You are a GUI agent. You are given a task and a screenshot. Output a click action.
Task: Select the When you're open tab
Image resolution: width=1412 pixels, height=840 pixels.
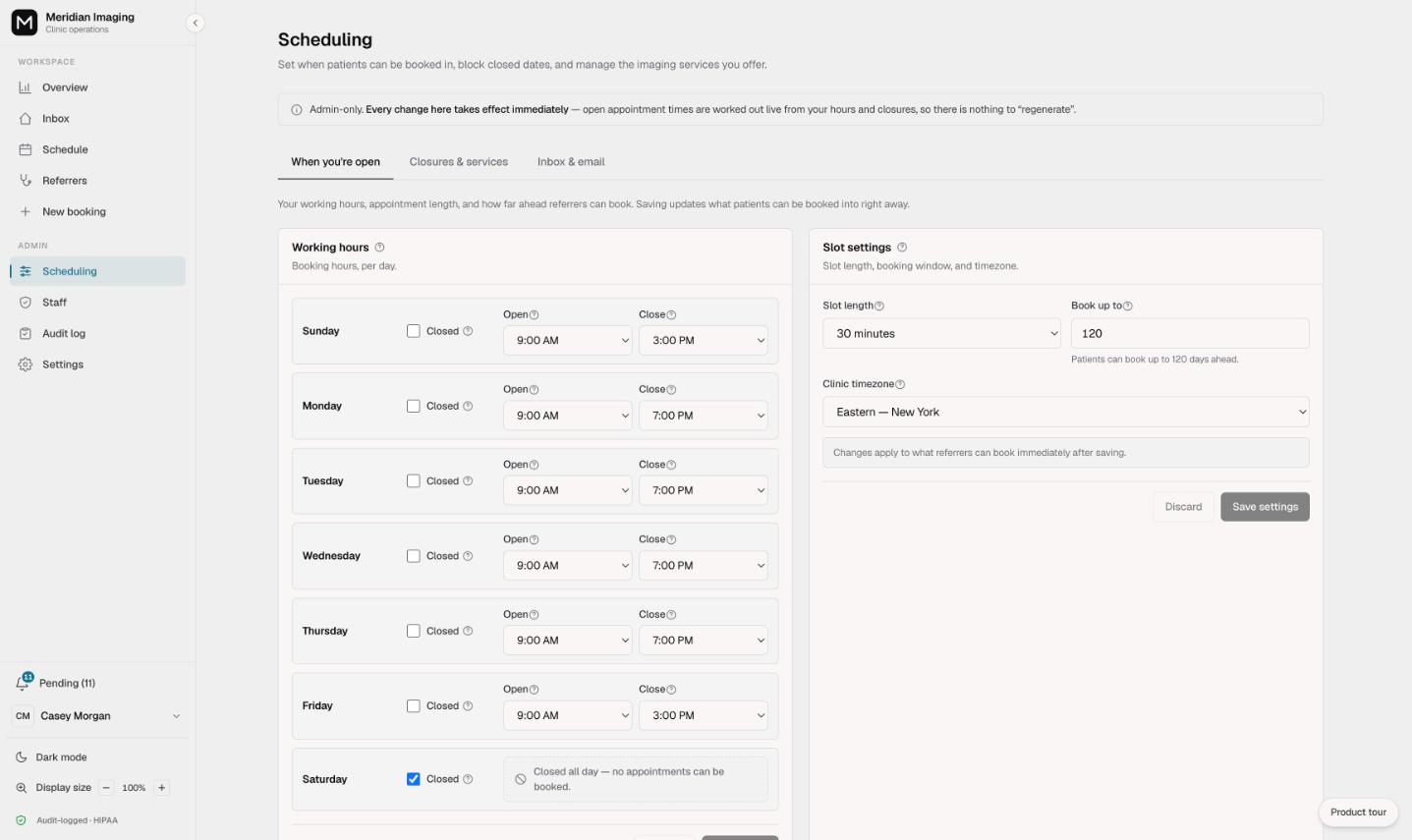click(335, 162)
